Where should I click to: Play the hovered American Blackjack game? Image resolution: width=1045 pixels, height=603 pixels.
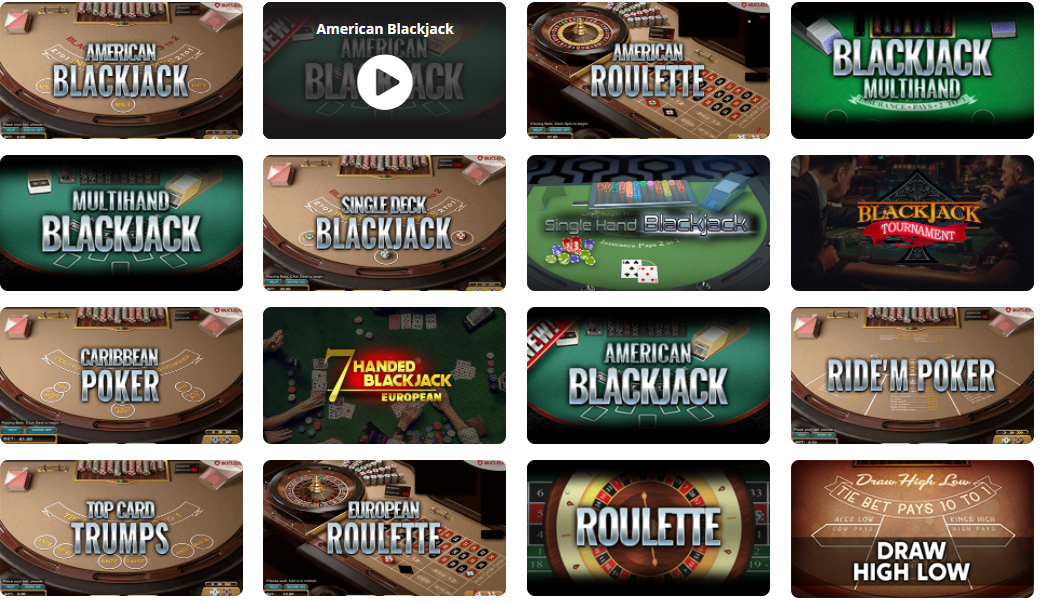coord(385,82)
